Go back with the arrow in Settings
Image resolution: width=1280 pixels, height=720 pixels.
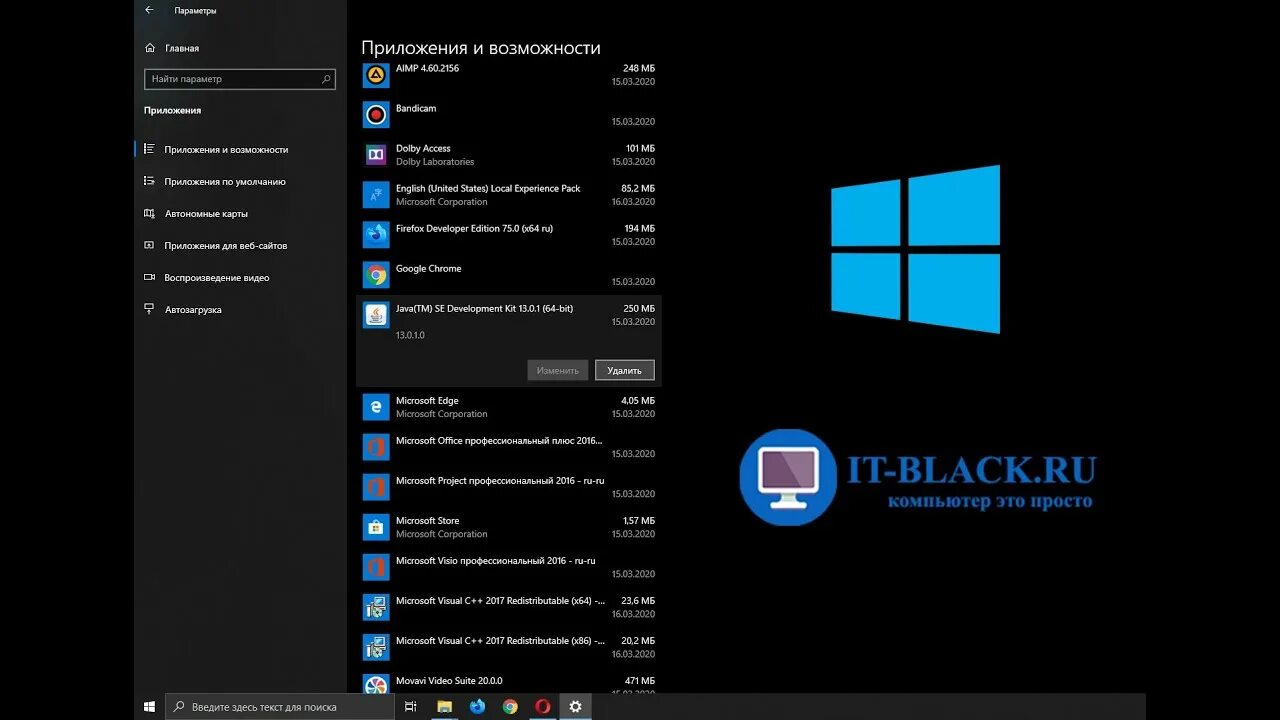(149, 10)
